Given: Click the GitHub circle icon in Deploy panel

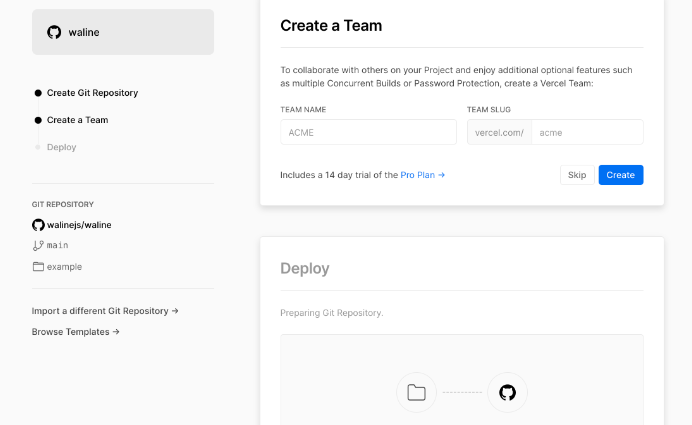Looking at the screenshot, I should point(507,393).
